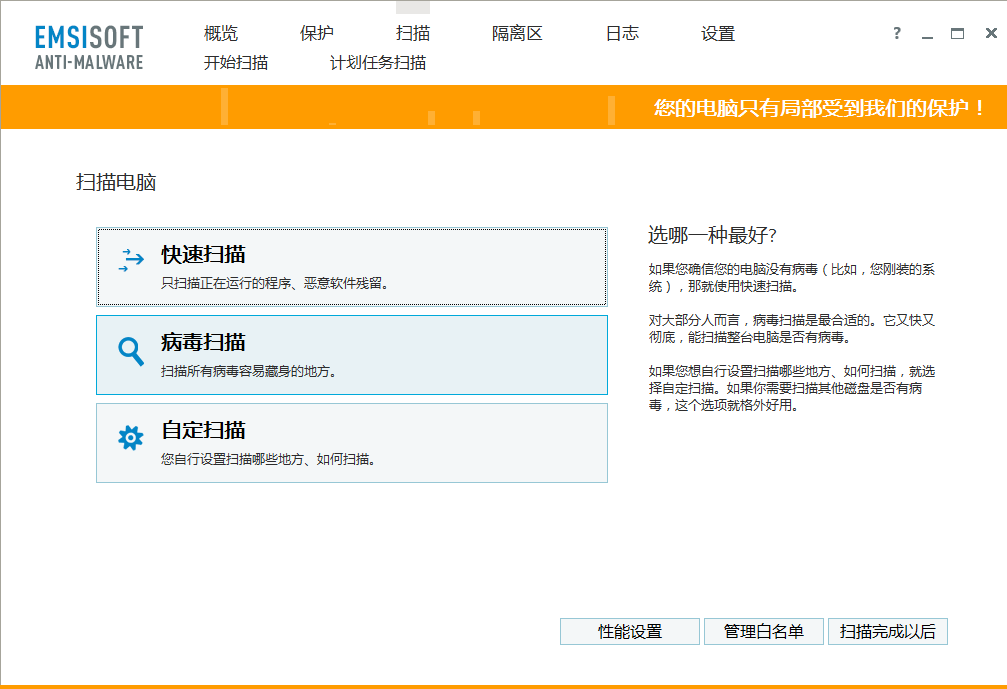1007x689 pixels.
Task: Maximize the Emsisoft window
Action: [x=958, y=33]
